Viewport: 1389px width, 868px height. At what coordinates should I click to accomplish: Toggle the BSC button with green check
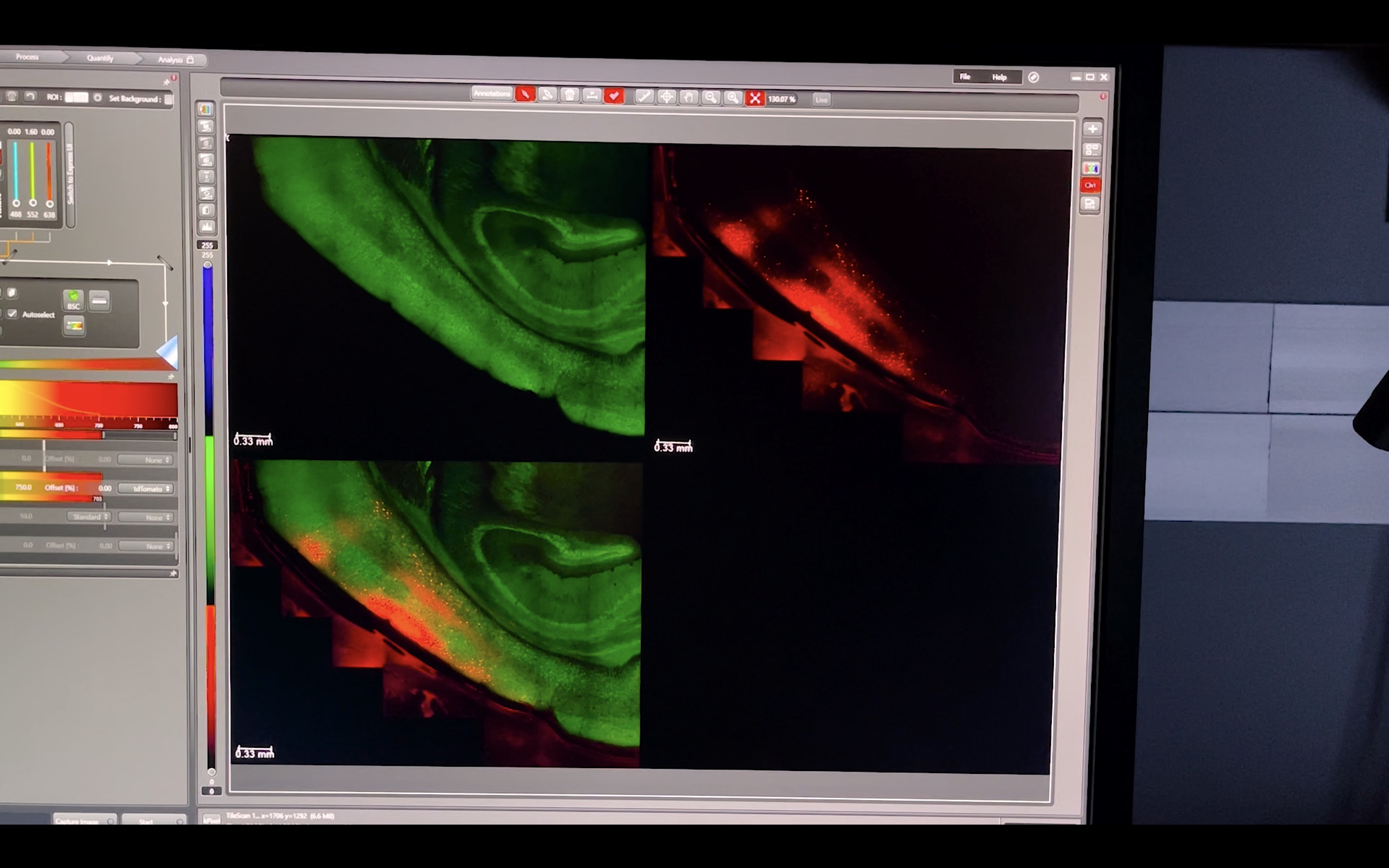pyautogui.click(x=73, y=299)
